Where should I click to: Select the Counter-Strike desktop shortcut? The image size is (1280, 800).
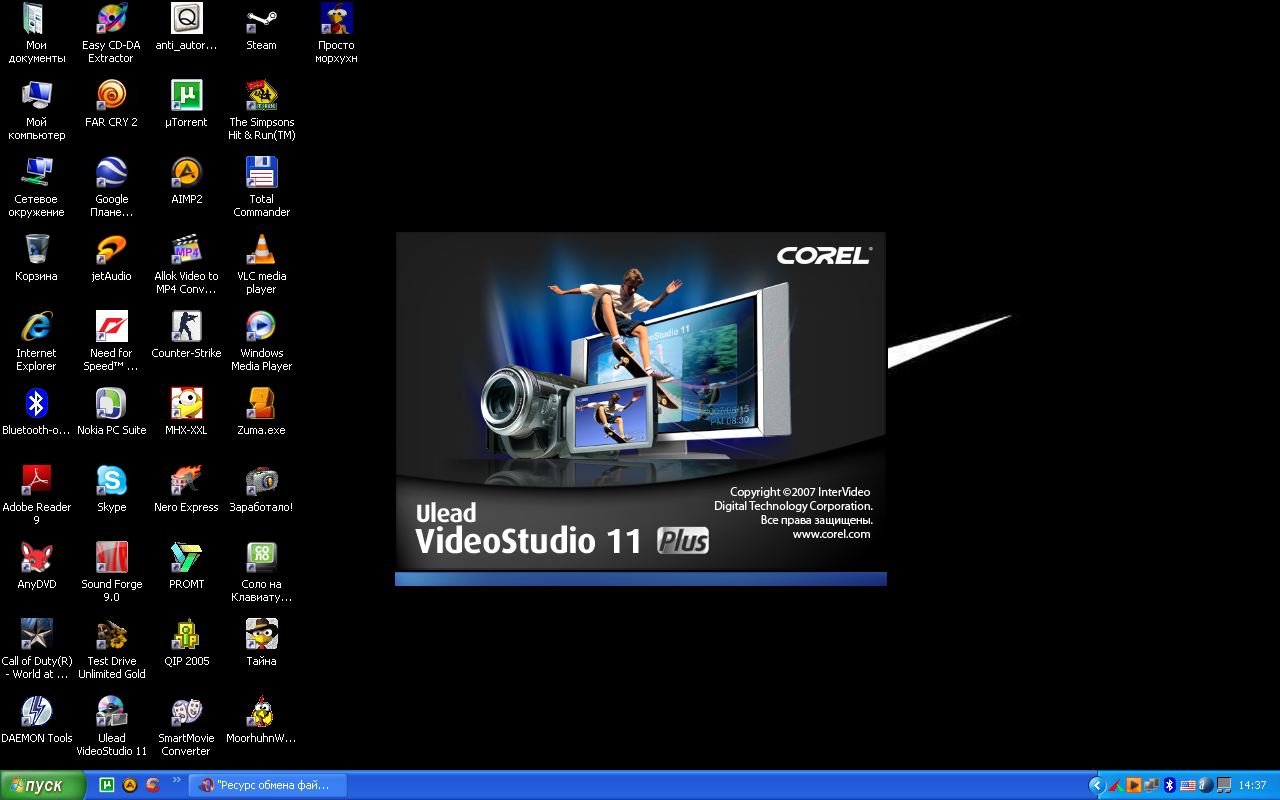[186, 327]
